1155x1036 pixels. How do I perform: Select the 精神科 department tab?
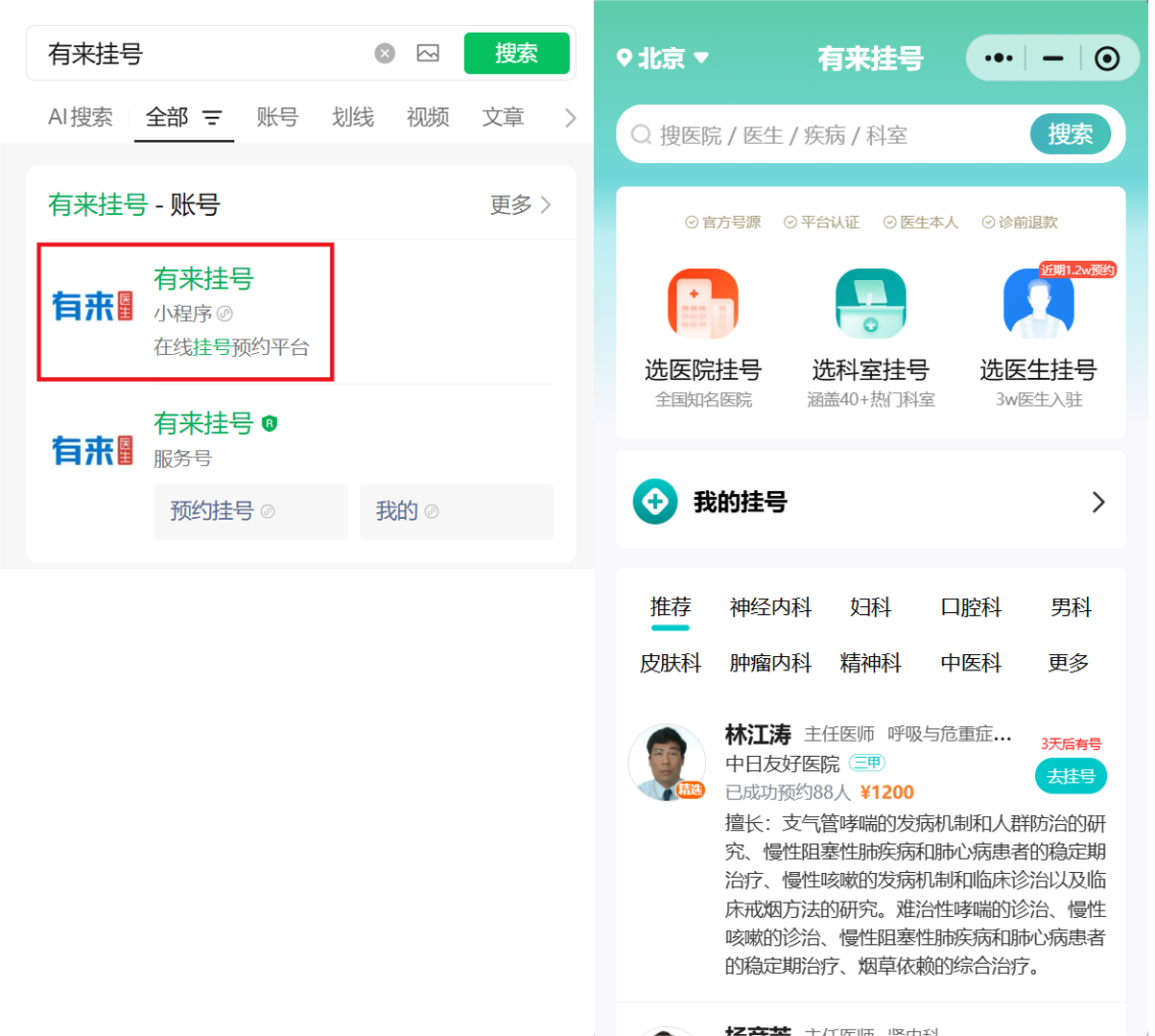point(871,663)
